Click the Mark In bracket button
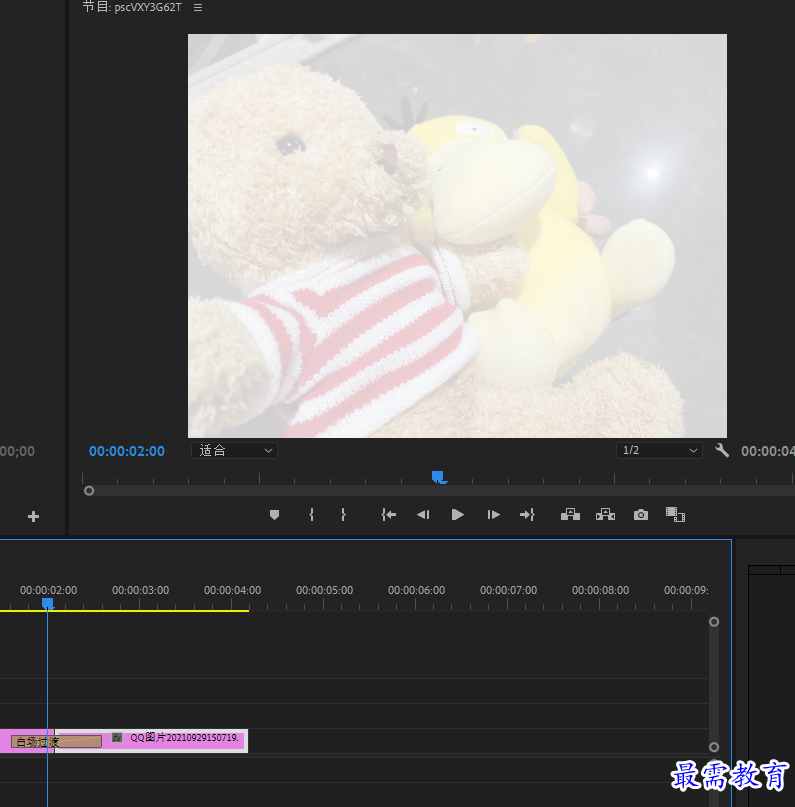 [x=311, y=515]
